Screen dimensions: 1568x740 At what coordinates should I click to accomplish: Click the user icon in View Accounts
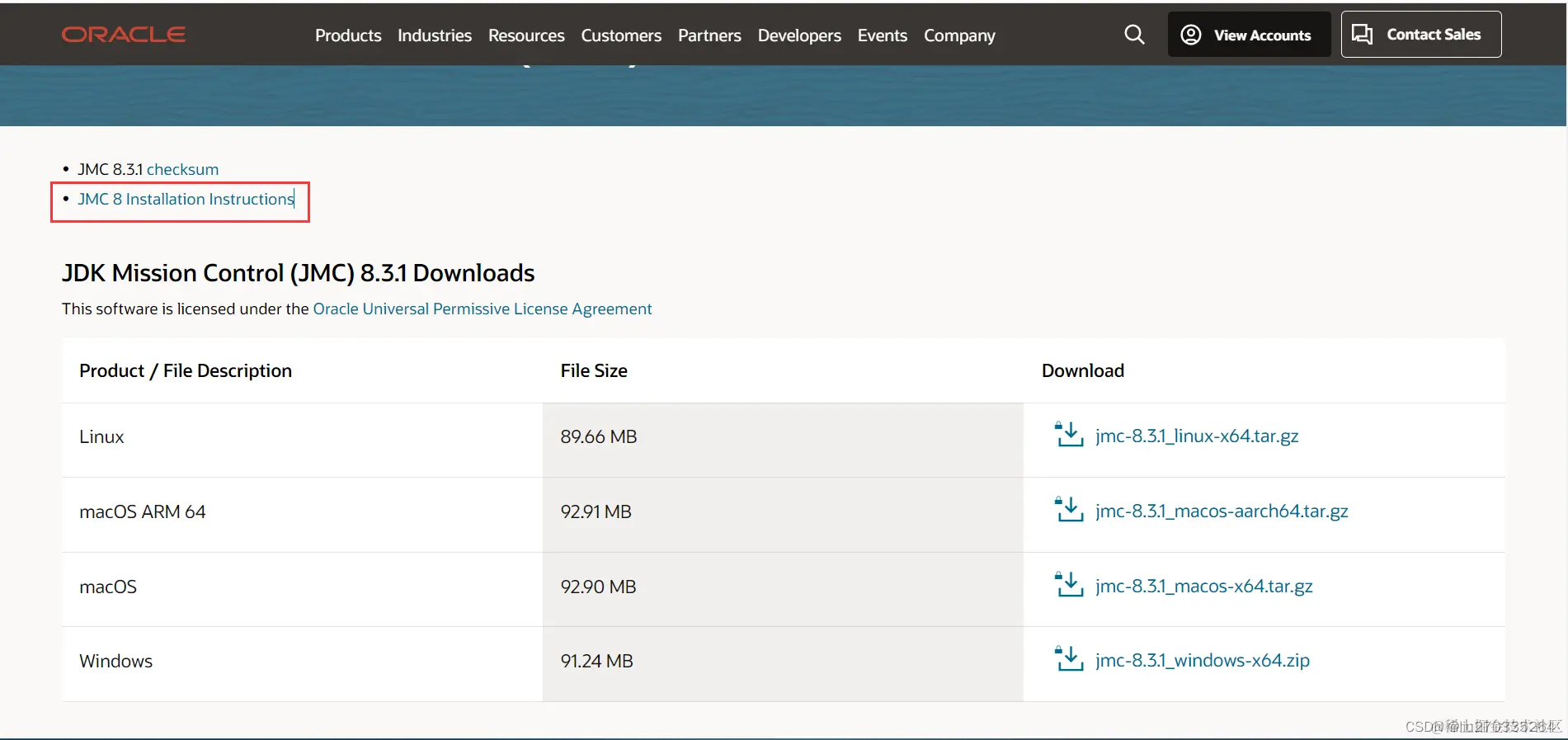click(x=1190, y=35)
